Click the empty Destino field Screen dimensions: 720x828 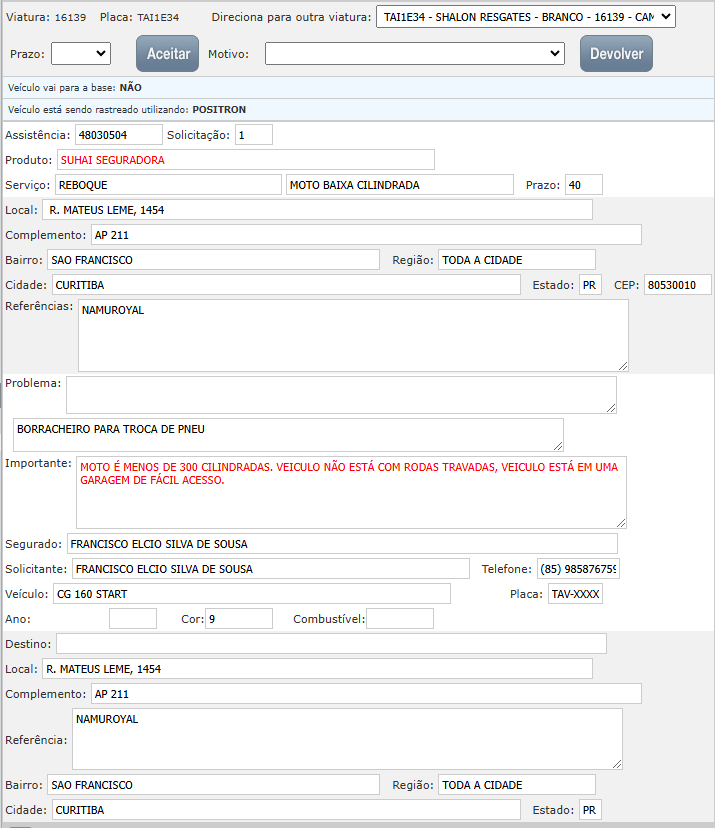coord(331,643)
